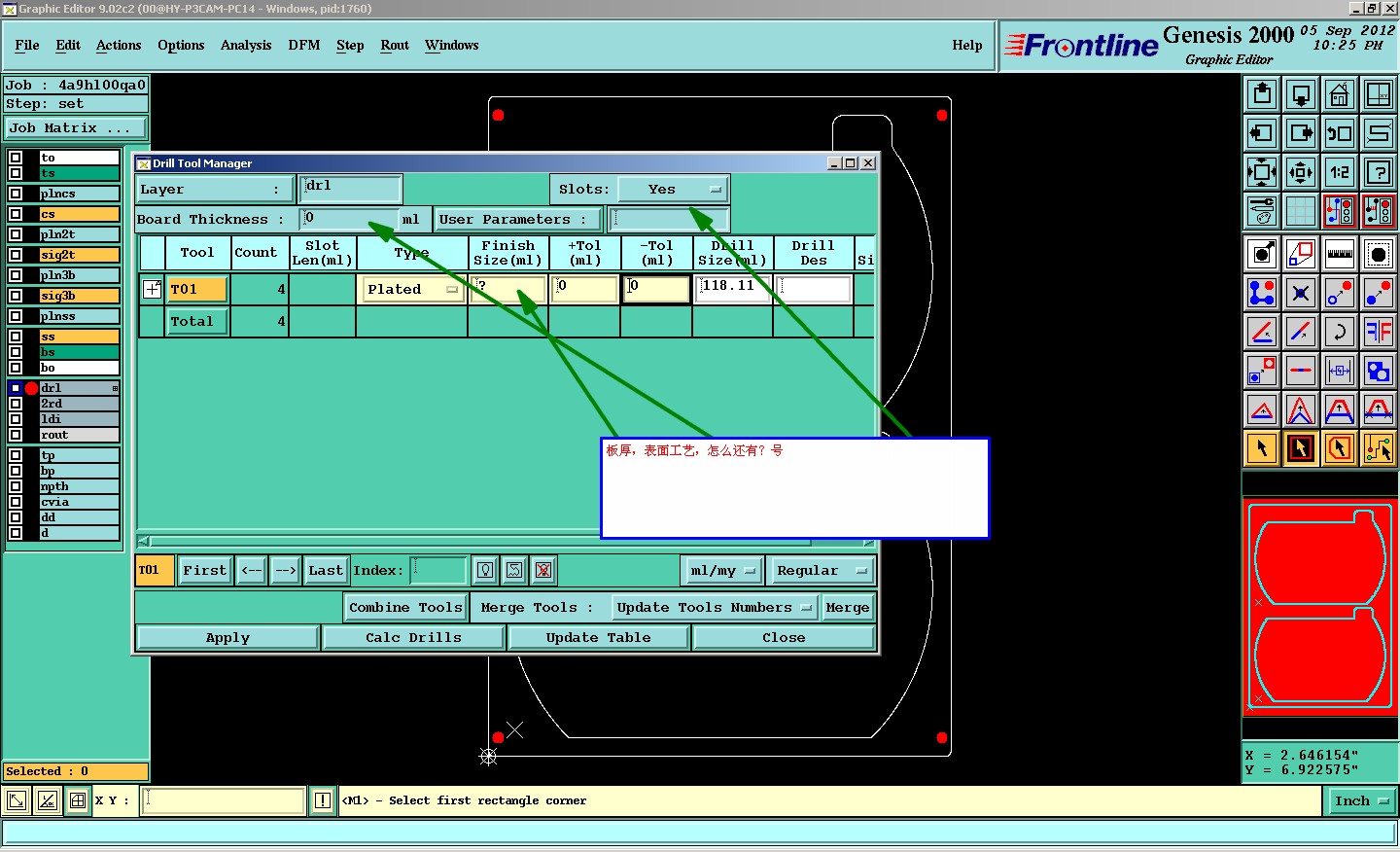
Task: Click the red board preview thumbnail
Action: (1320, 607)
